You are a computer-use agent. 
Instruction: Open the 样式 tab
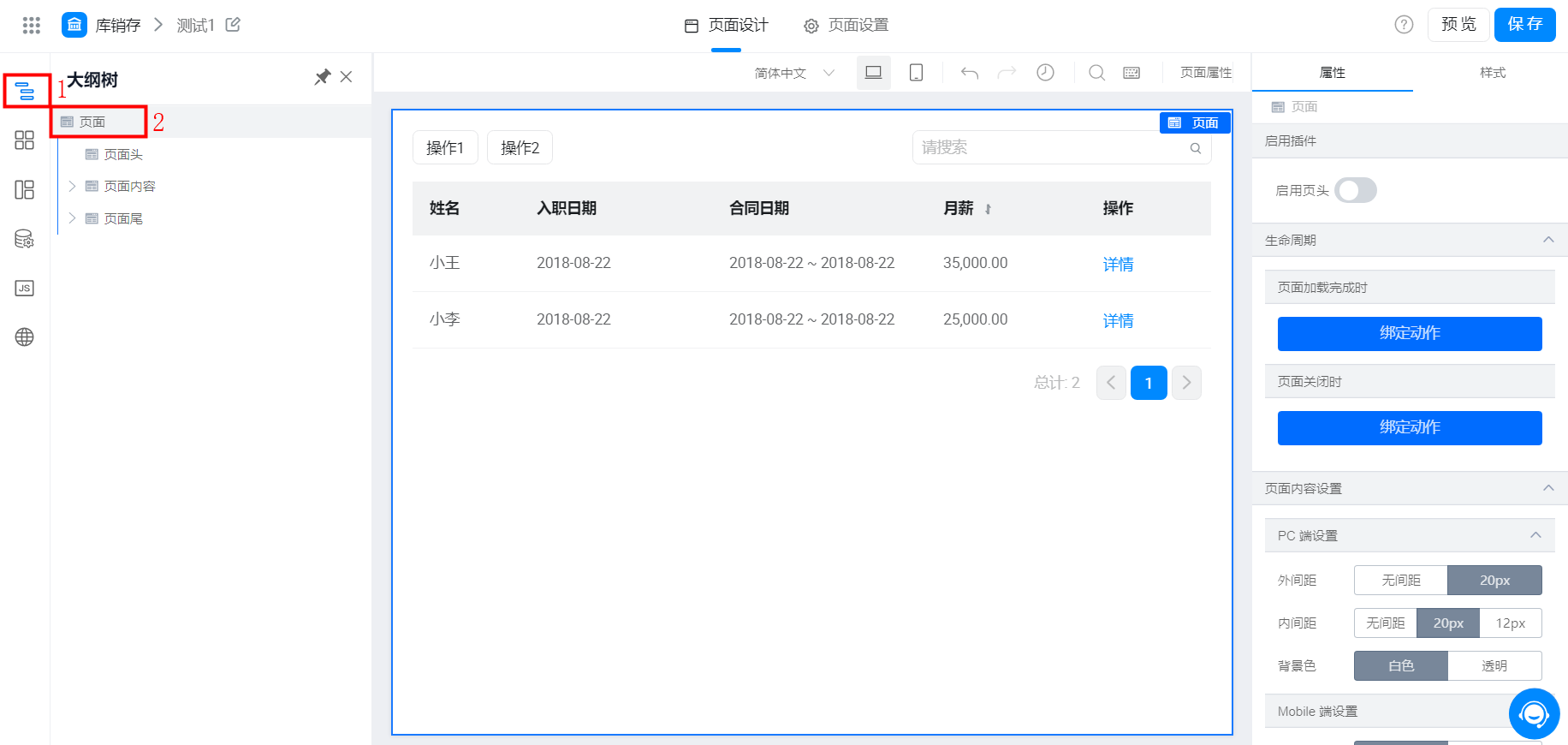tap(1493, 73)
